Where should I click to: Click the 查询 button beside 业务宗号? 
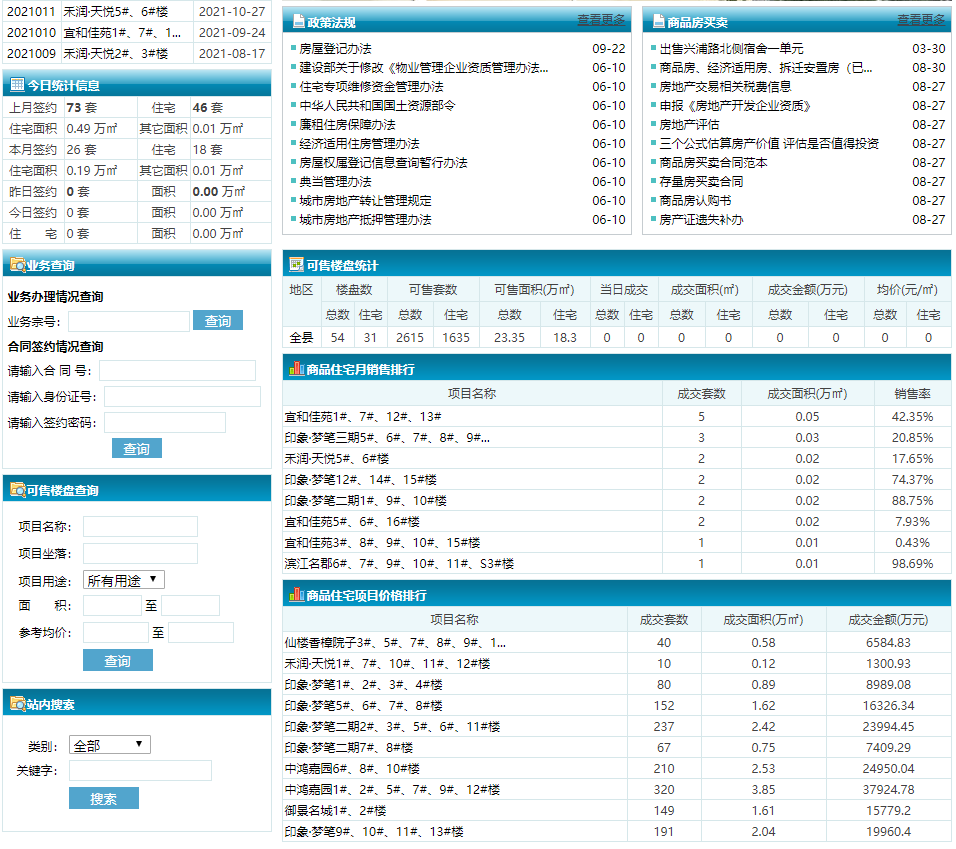pos(218,321)
